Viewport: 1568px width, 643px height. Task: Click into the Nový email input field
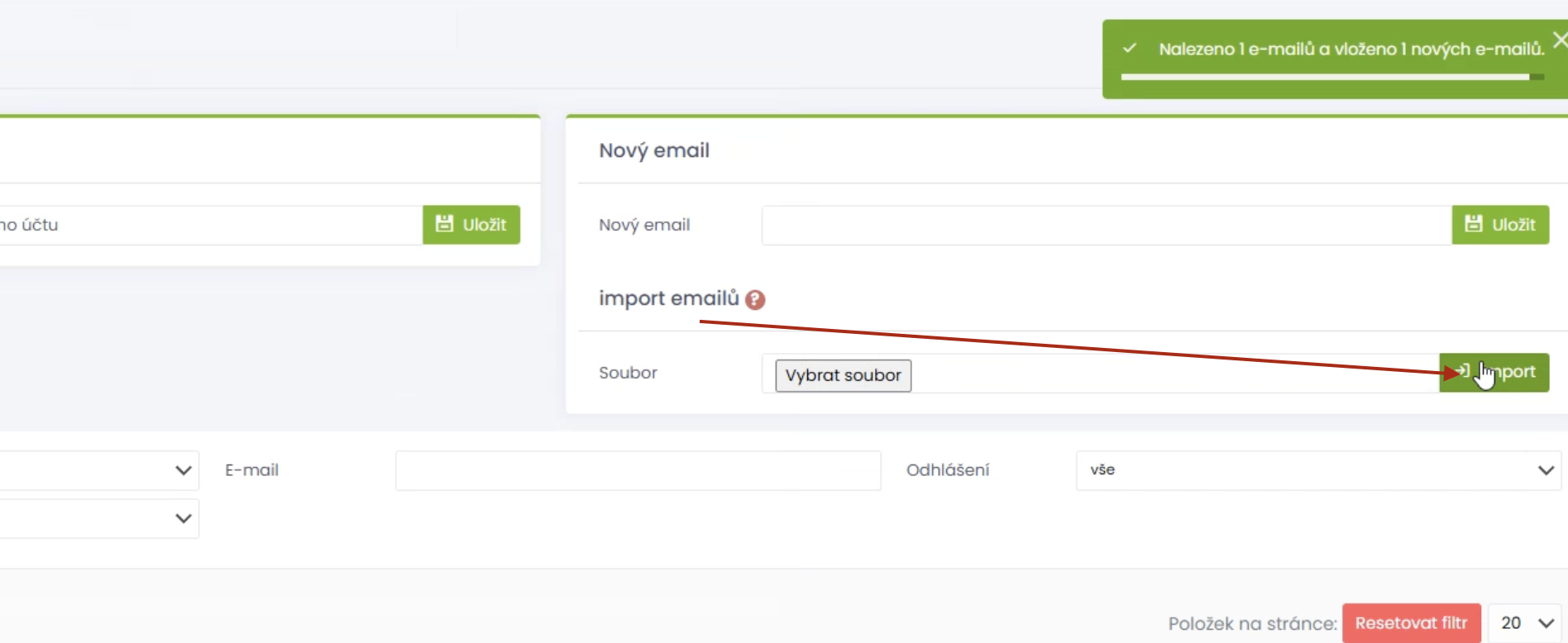point(1107,225)
